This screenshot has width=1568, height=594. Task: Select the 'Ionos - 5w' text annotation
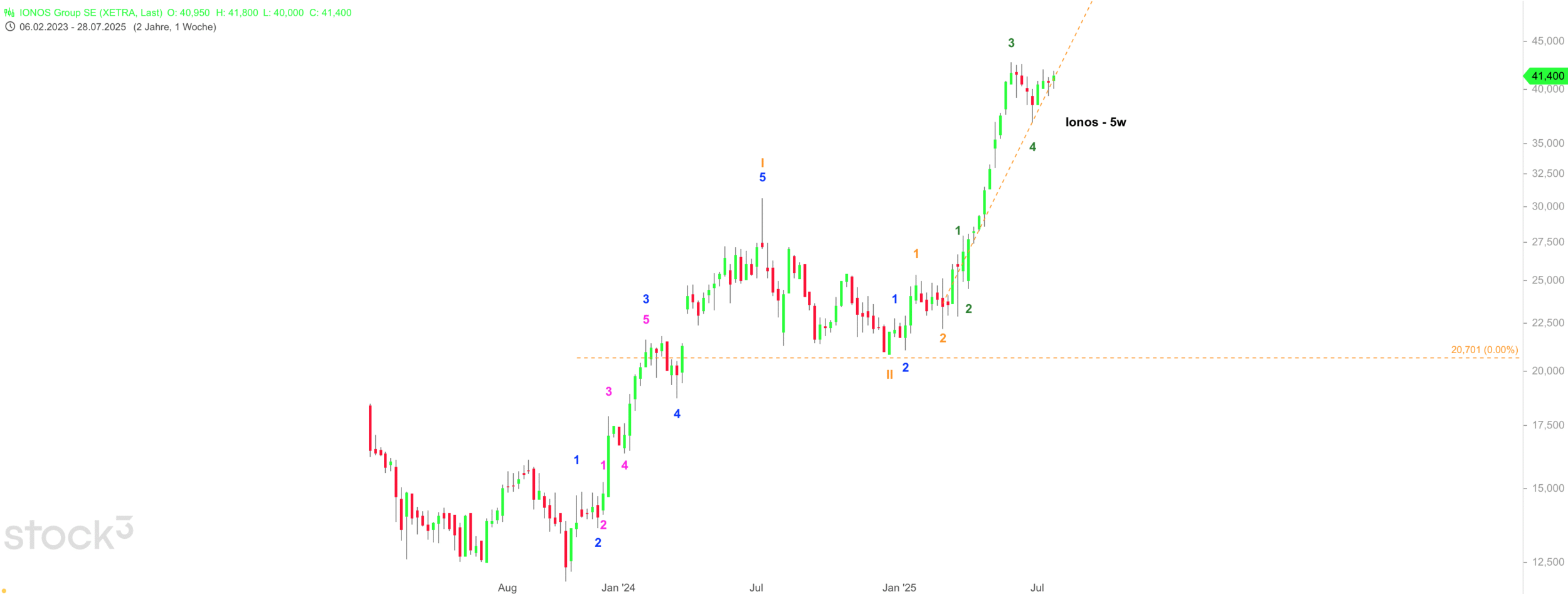pos(1095,122)
